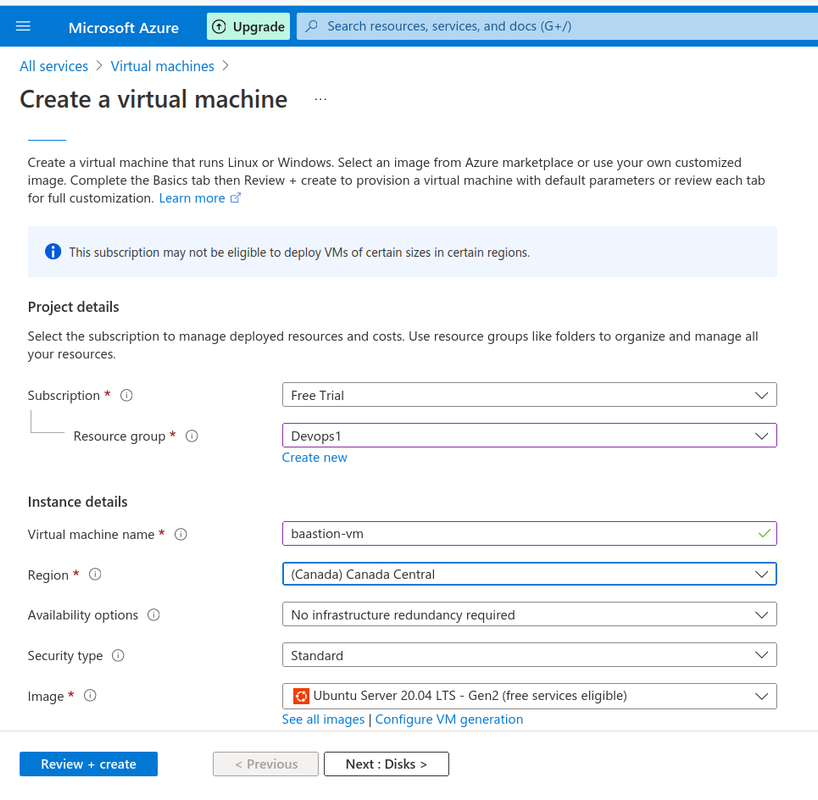Open the Region Canada Central dropdown
The width and height of the screenshot is (818, 800).
(529, 574)
